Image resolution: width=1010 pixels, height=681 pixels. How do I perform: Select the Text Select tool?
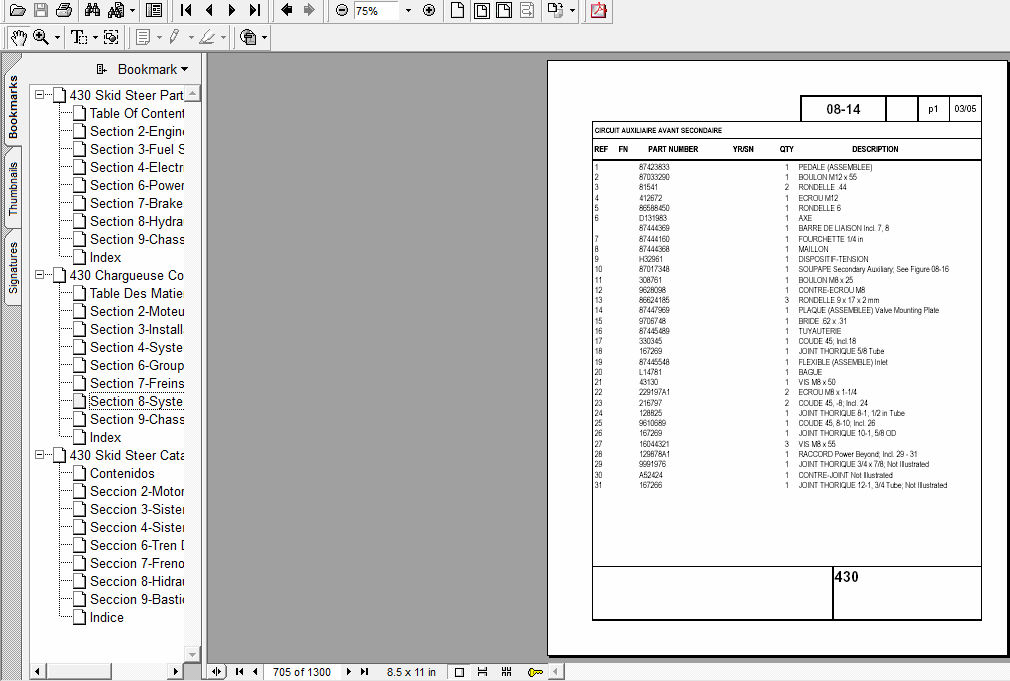click(79, 37)
